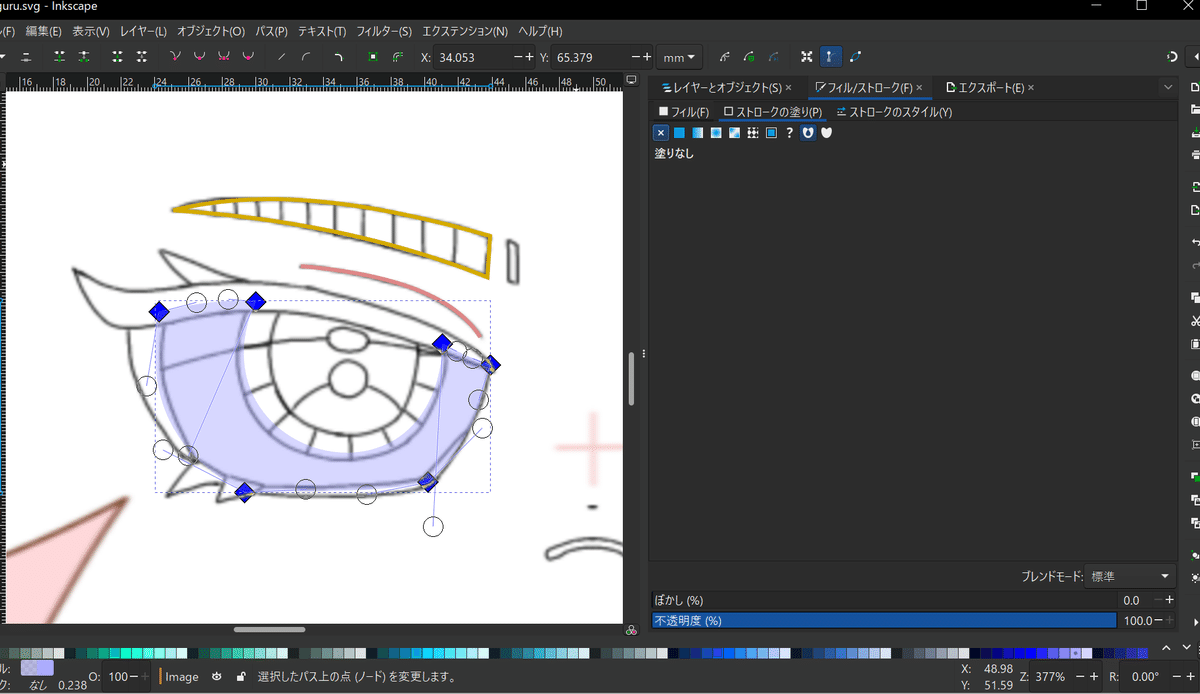Make selected nodes smooth

tap(200, 57)
